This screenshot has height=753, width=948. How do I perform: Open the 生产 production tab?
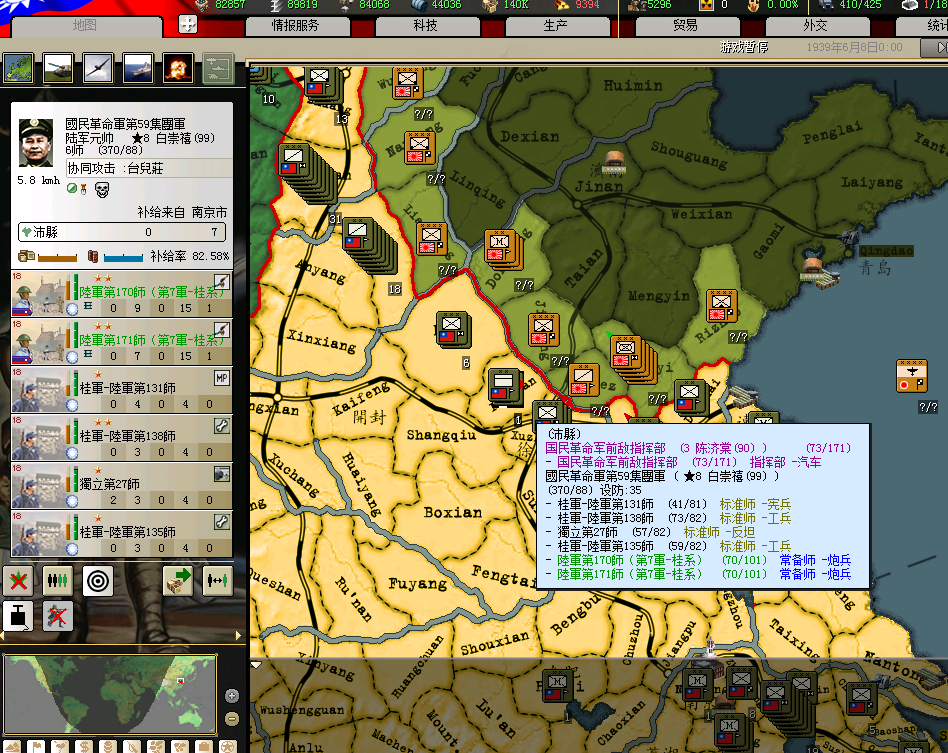tap(556, 25)
